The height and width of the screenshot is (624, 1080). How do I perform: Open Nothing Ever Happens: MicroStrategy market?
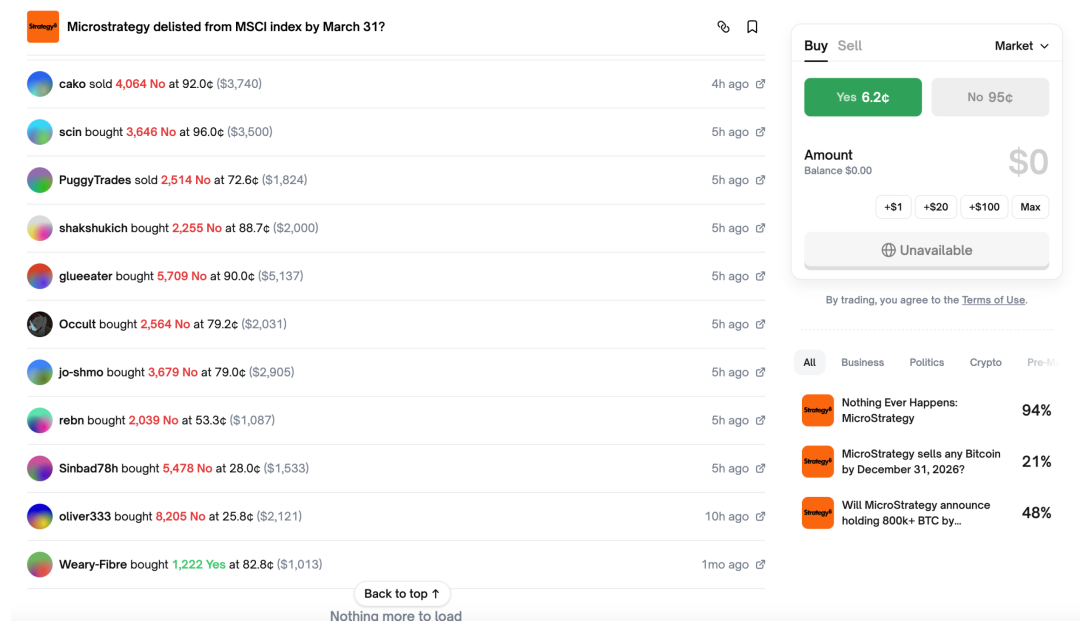pyautogui.click(x=926, y=410)
